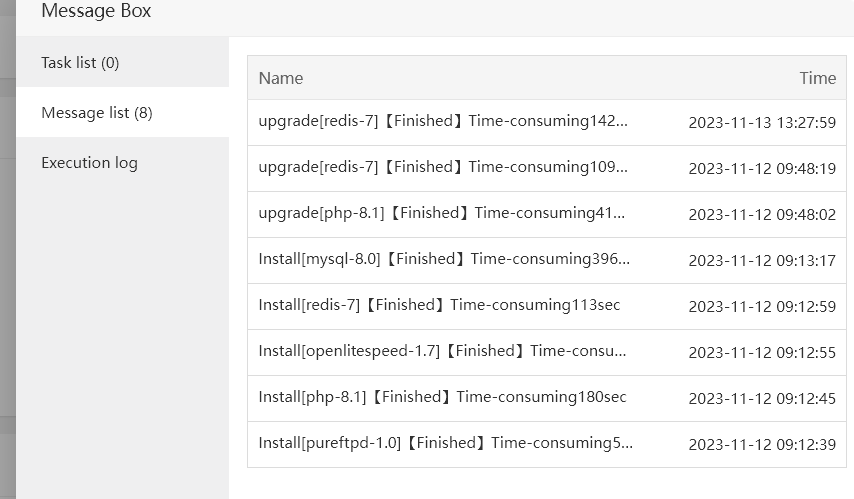Select the Install php-8.1 180sec message
Screen dimensions: 854x499
coord(442,398)
